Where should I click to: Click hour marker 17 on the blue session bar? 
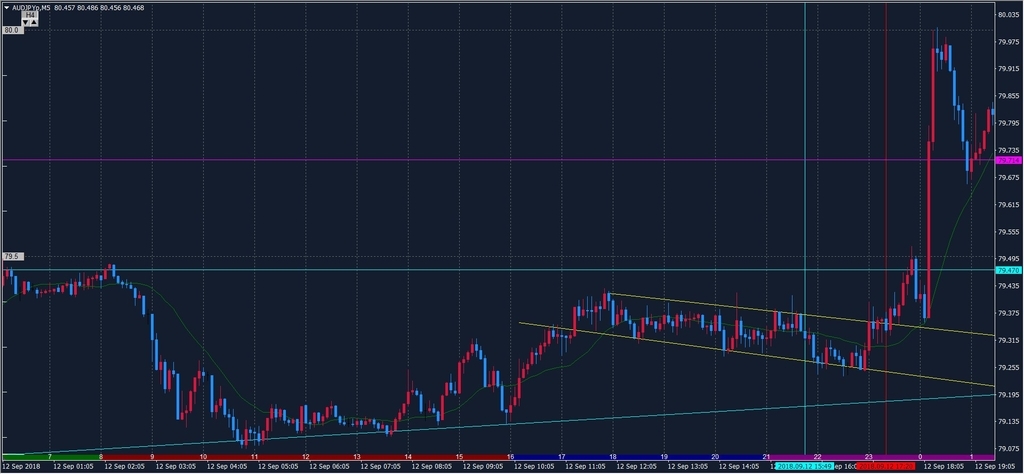click(561, 456)
